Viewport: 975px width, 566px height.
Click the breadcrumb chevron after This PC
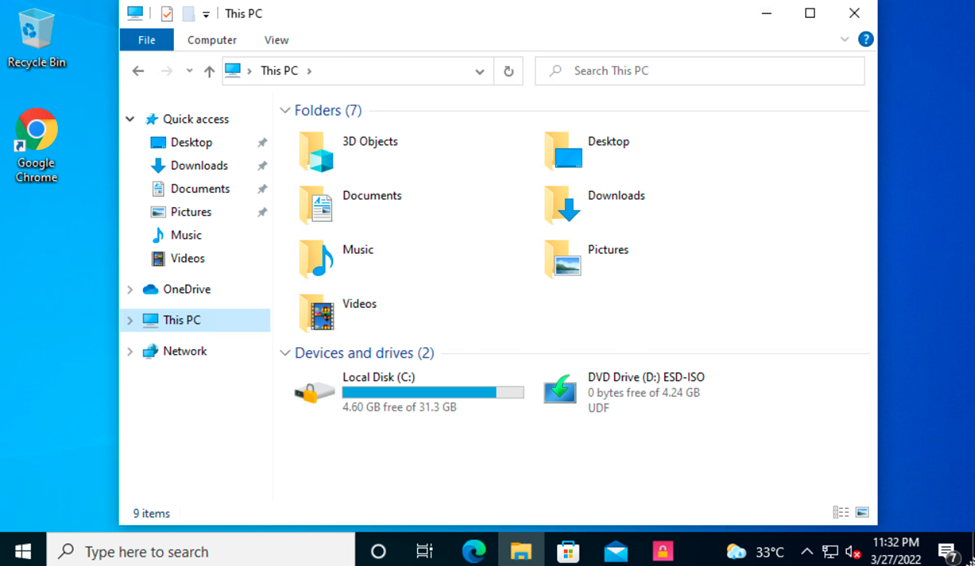(309, 71)
